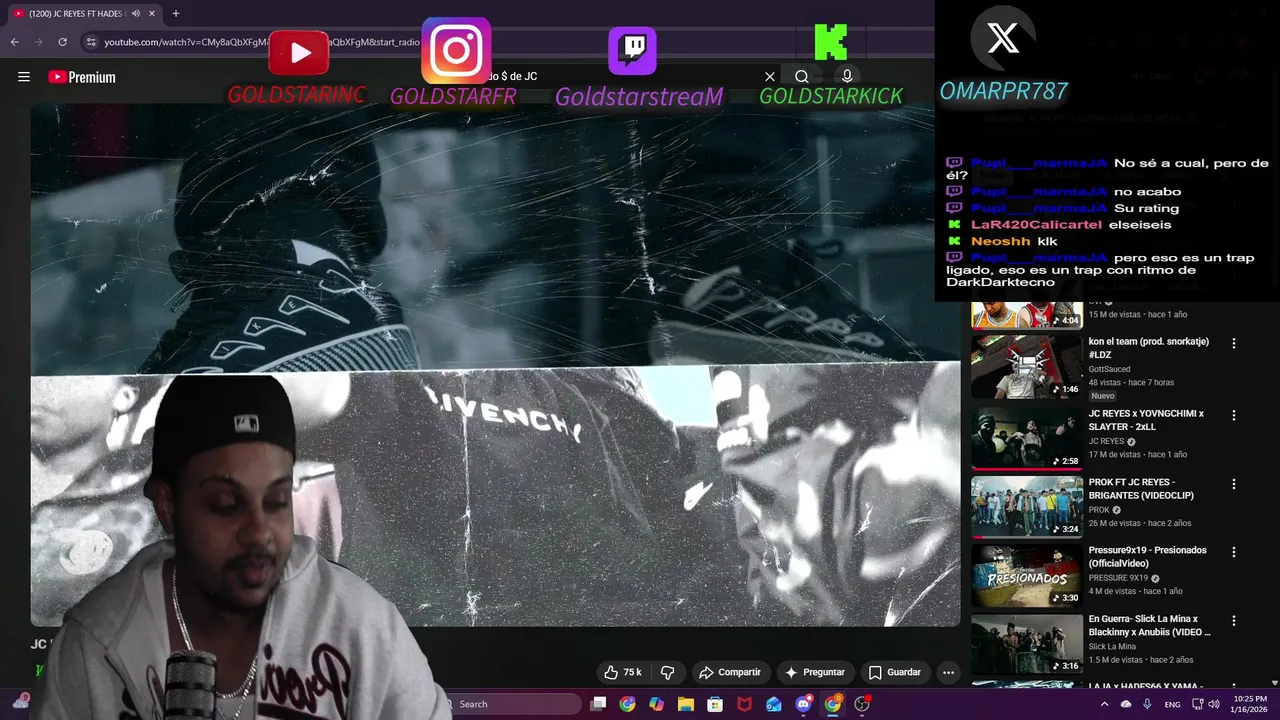
Task: Open a new browser tab with plus
Action: pos(175,13)
